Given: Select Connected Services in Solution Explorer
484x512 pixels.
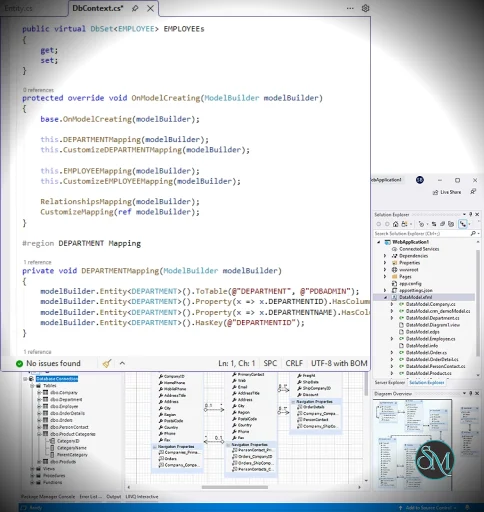Looking at the screenshot, I should coord(419,249).
